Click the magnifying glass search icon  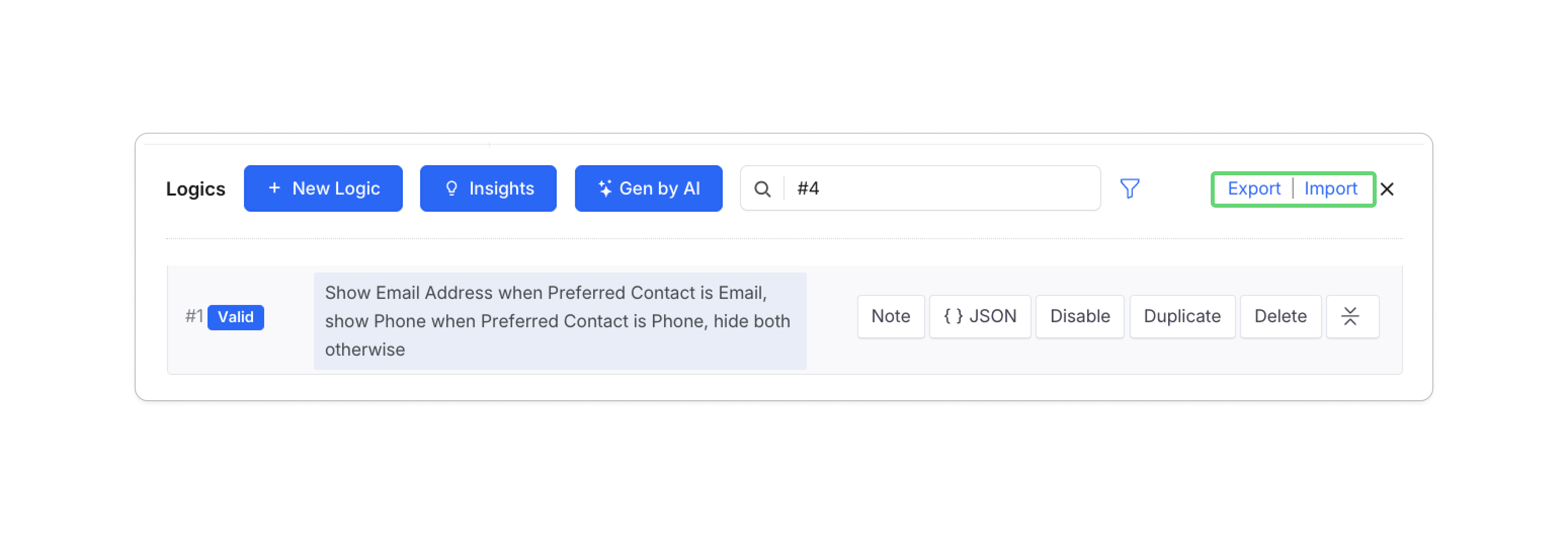tap(762, 189)
